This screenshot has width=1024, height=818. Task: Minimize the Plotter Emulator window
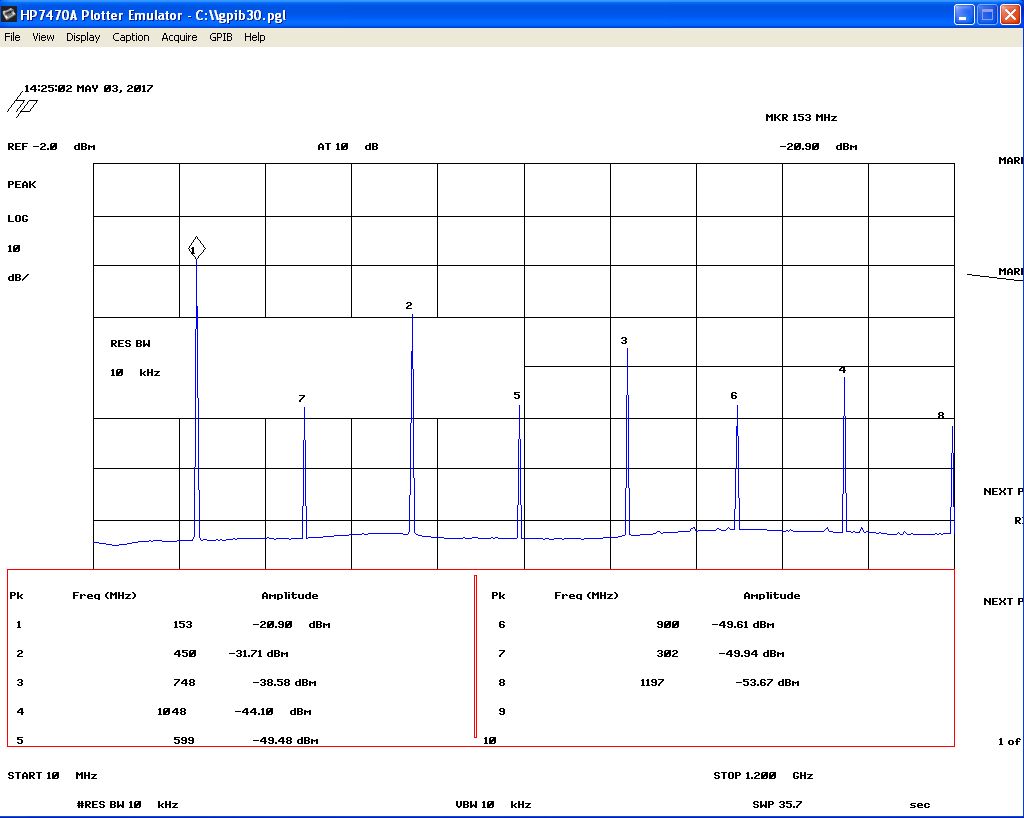963,15
